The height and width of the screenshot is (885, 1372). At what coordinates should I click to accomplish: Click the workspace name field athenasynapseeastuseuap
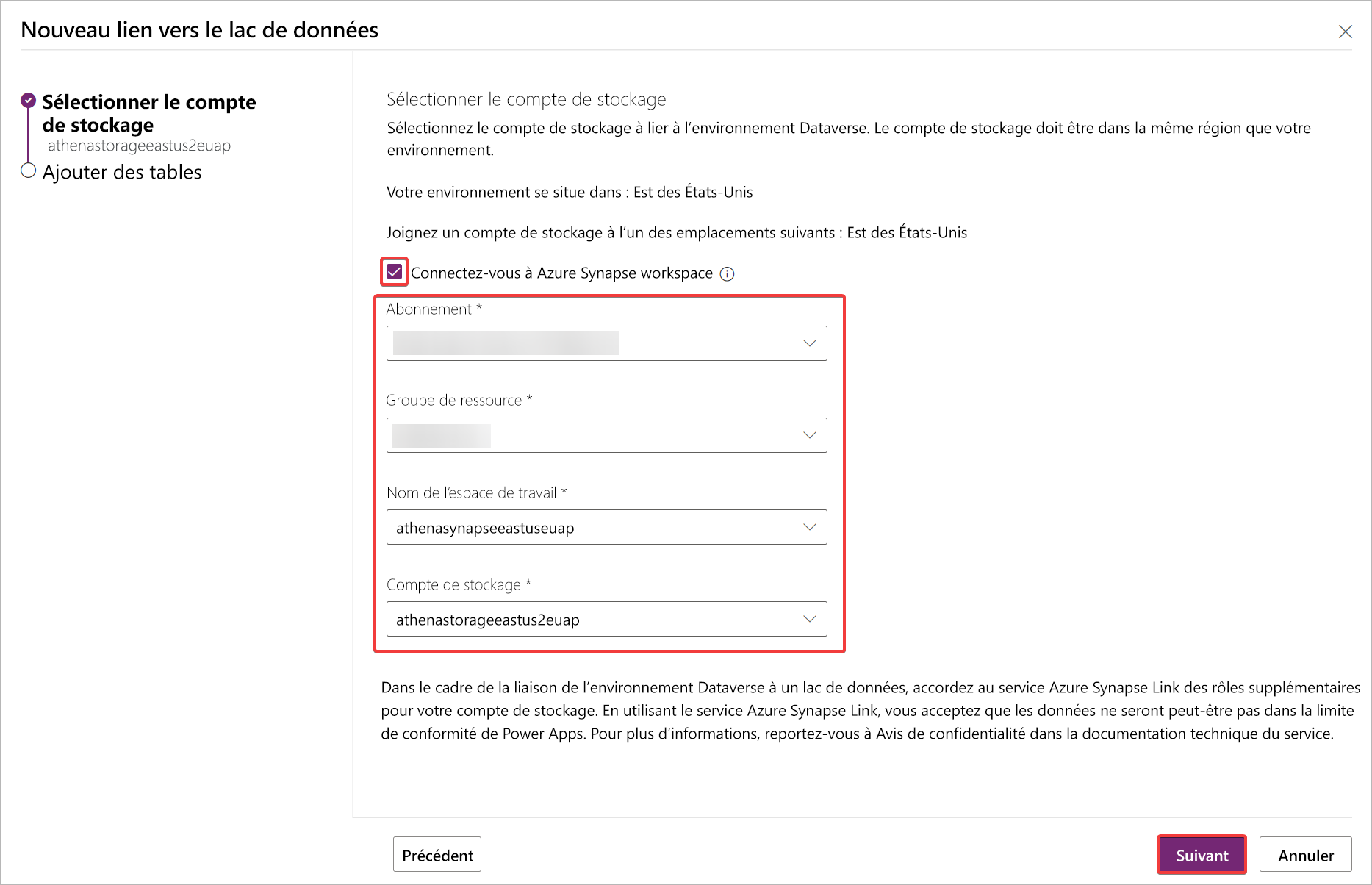607,527
